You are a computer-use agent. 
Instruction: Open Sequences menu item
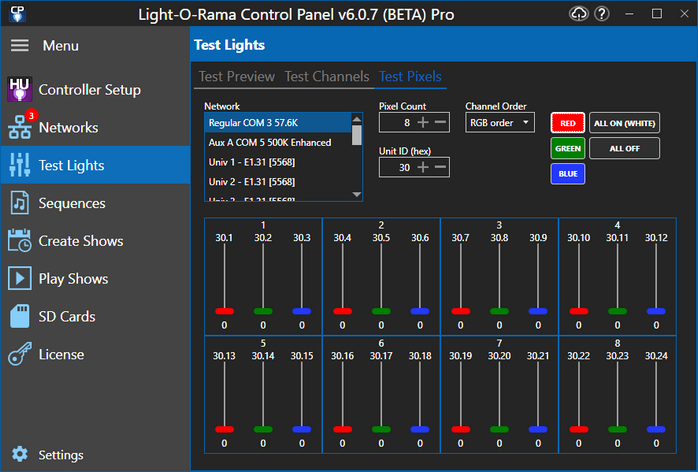pos(95,203)
